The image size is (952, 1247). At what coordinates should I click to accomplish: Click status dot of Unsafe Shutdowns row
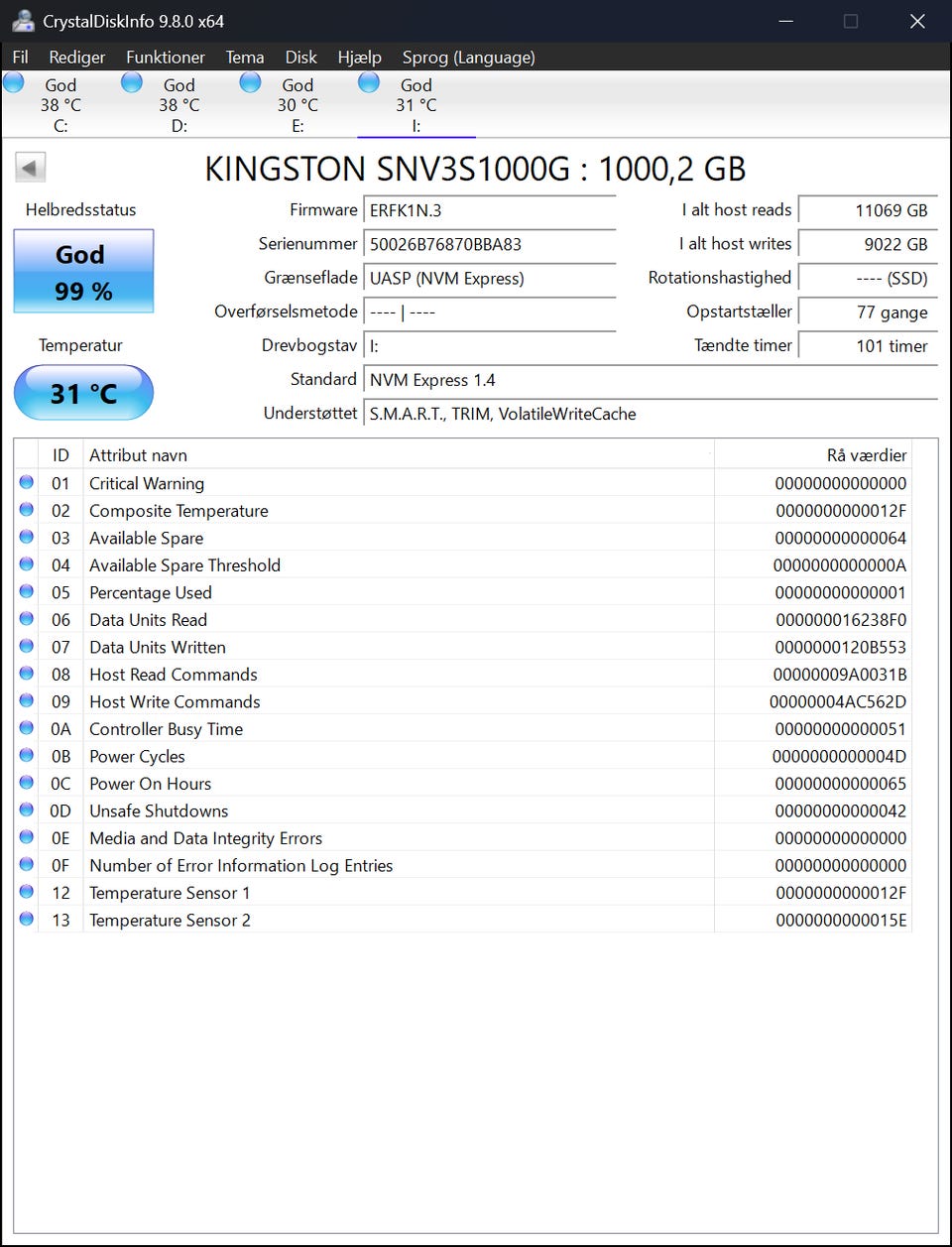click(27, 810)
